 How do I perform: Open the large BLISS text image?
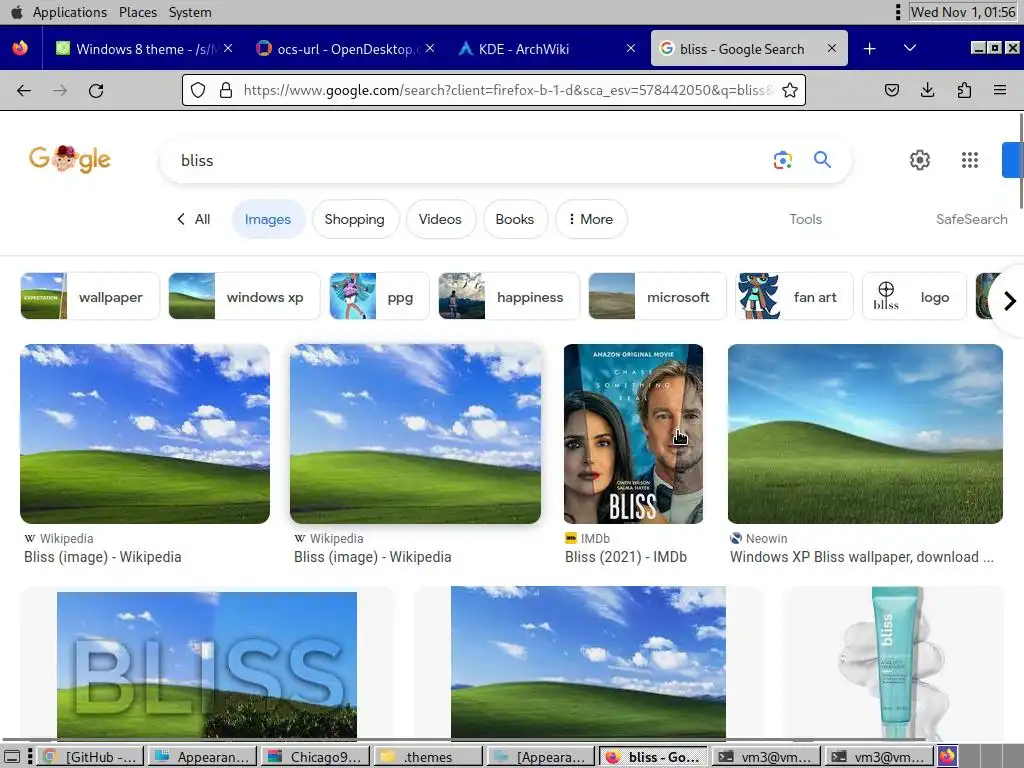(x=206, y=664)
